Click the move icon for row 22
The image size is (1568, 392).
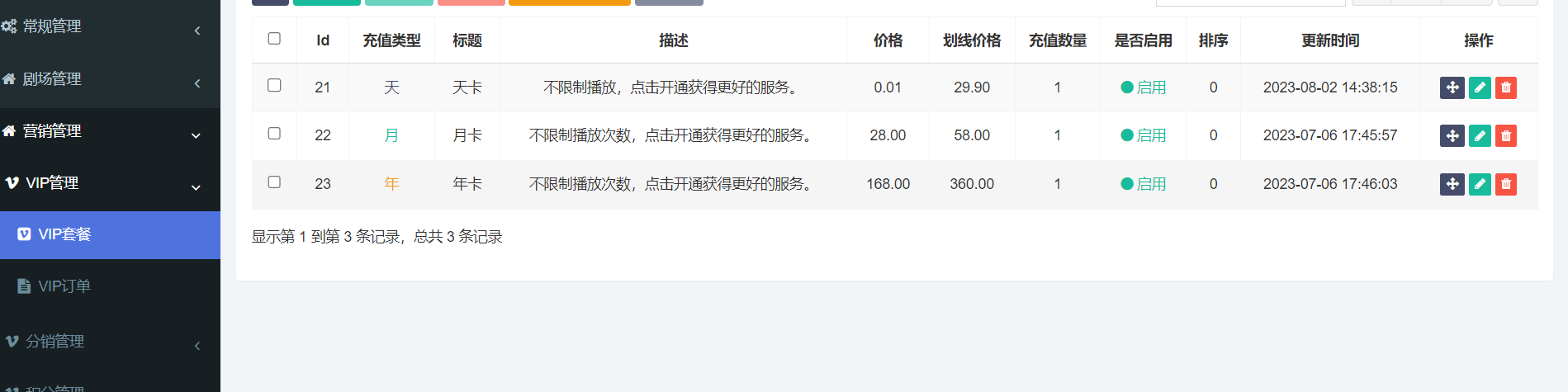click(x=1452, y=135)
